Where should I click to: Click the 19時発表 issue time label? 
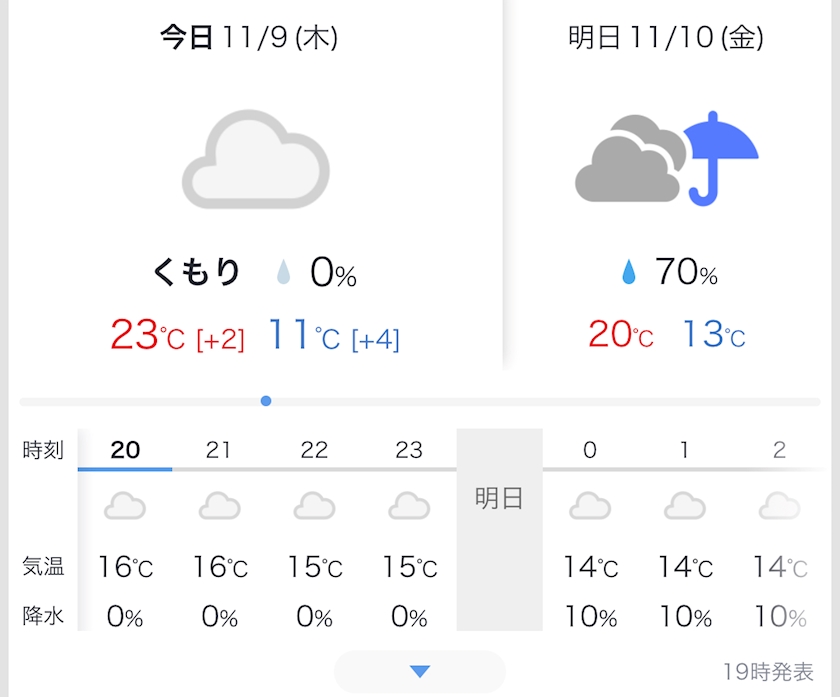tap(768, 671)
